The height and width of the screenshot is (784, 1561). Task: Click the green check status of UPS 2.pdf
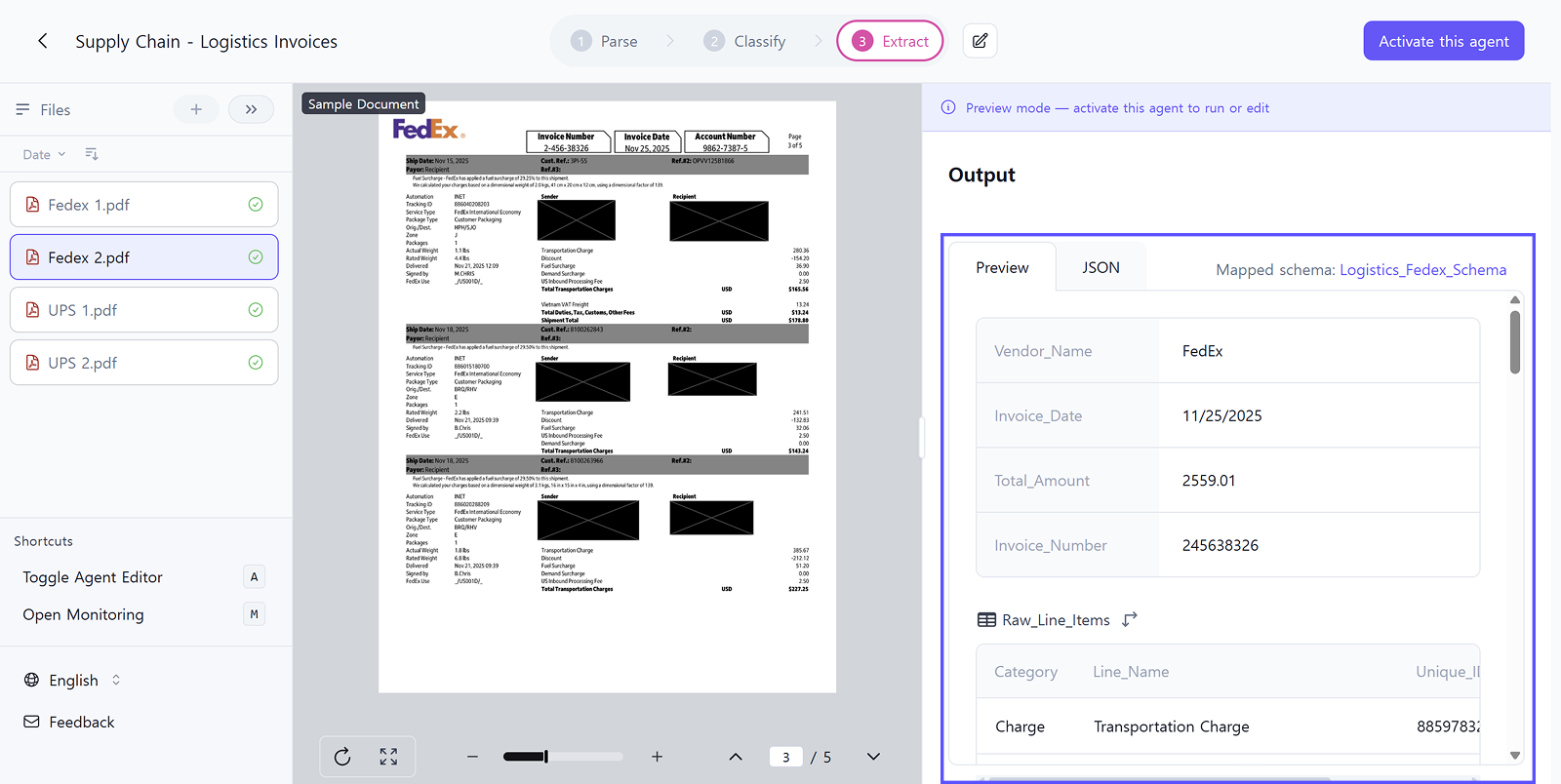click(256, 363)
